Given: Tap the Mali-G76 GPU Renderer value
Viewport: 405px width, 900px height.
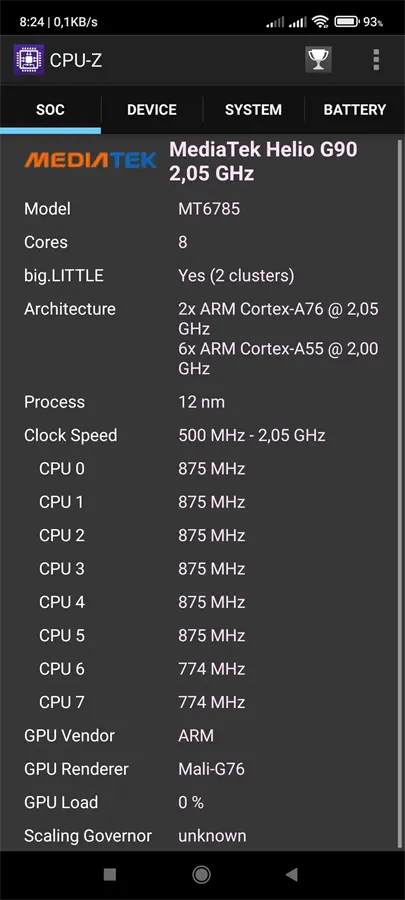Looking at the screenshot, I should point(211,769).
